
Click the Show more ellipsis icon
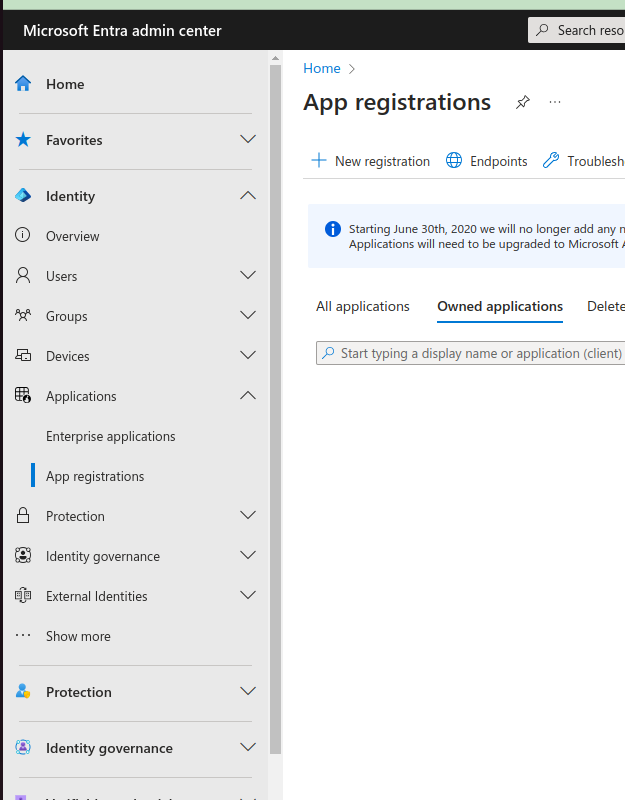pos(23,636)
